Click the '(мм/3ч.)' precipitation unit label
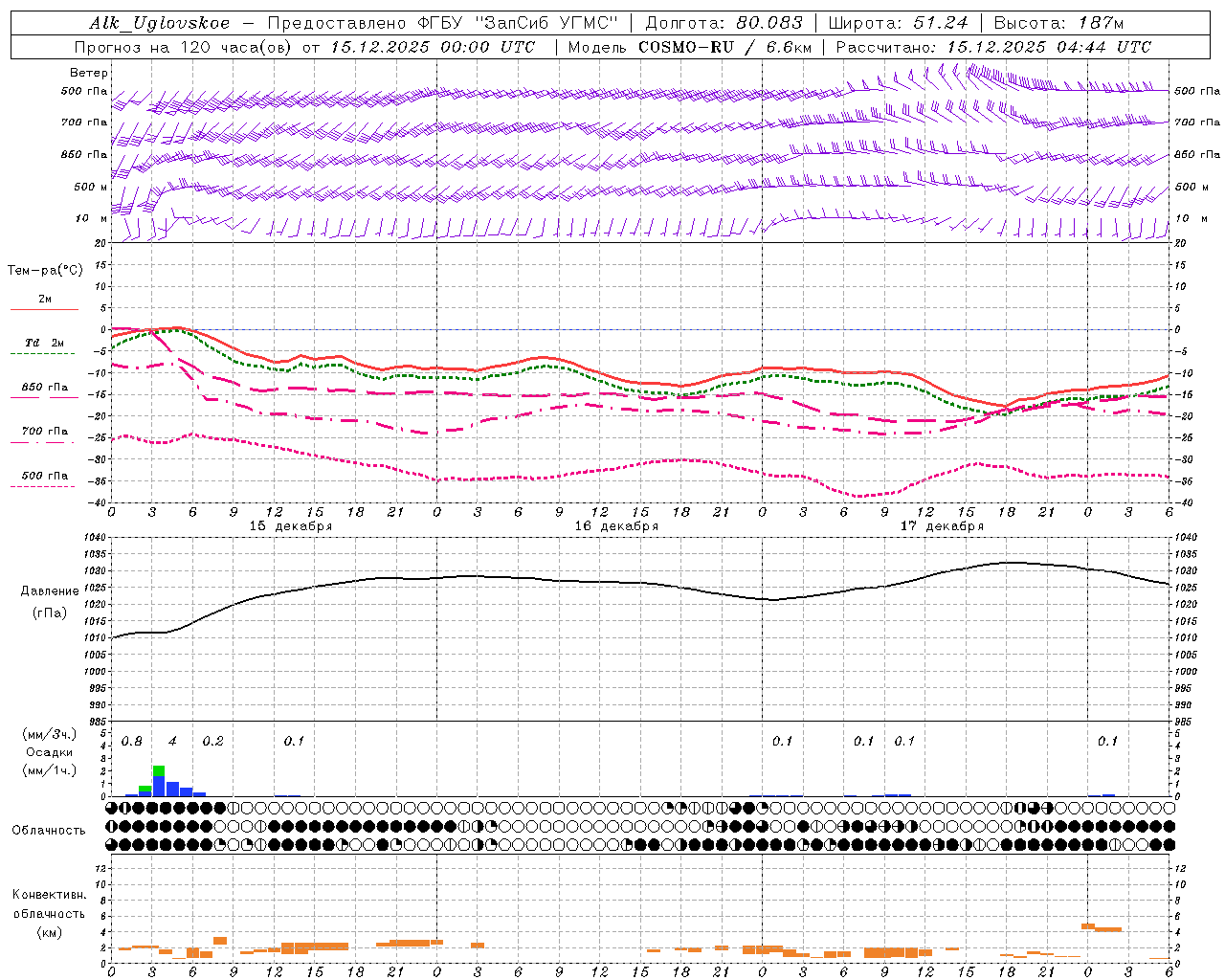Screen dimensions: 1225x980 (49, 734)
